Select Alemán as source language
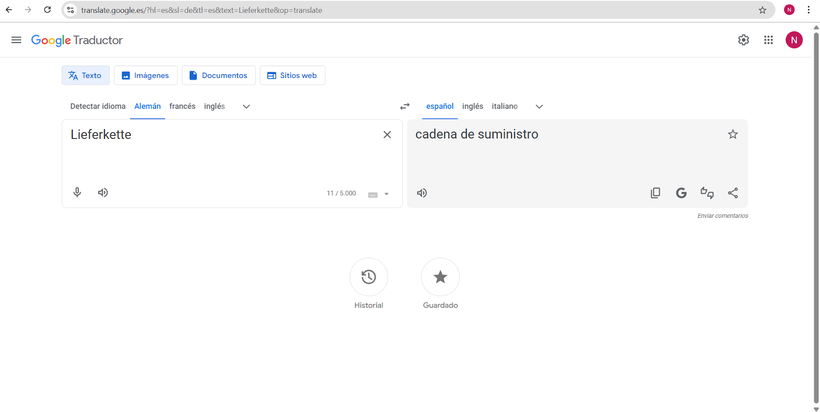The width and height of the screenshot is (820, 412). (147, 106)
